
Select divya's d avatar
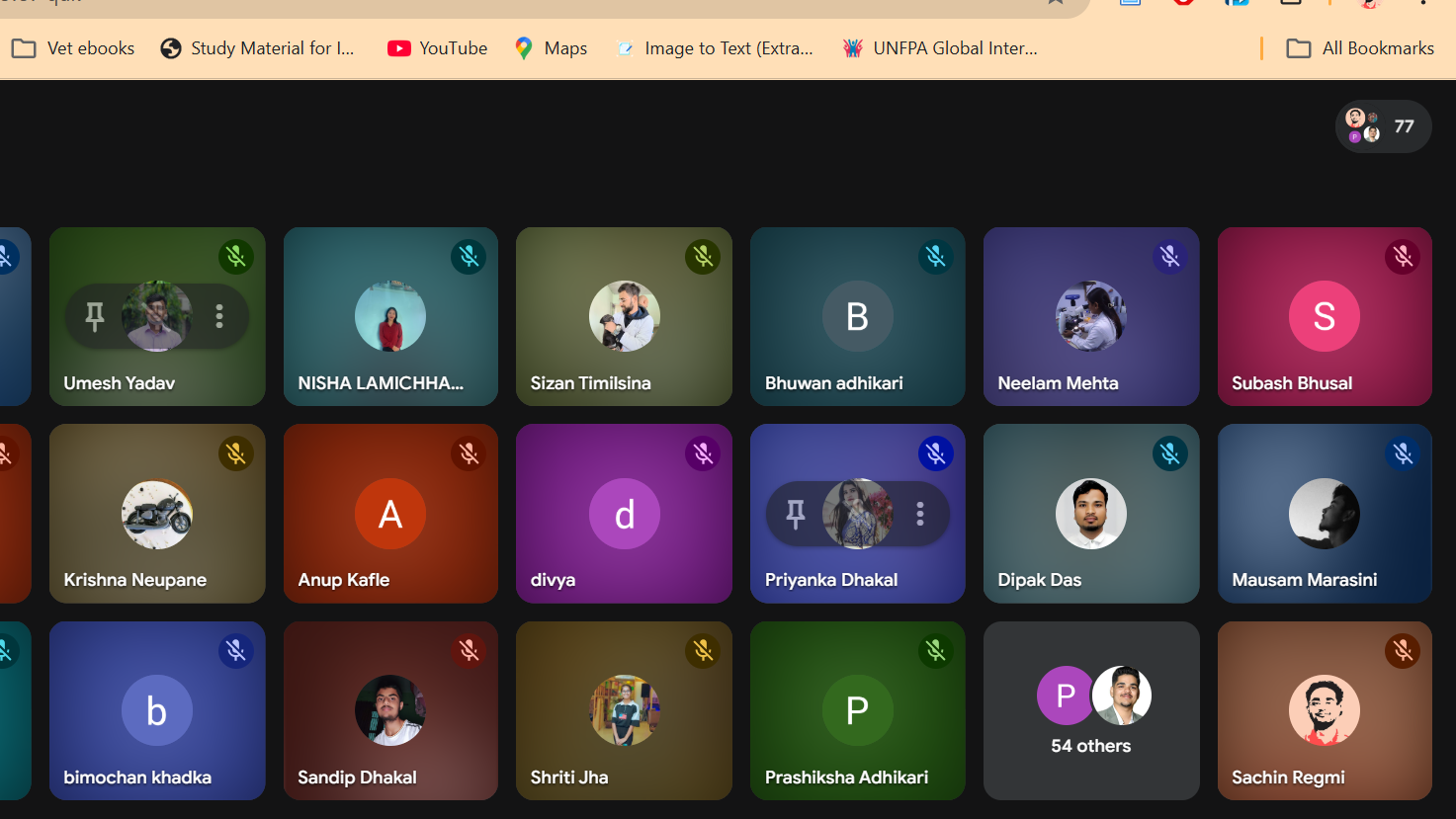(x=625, y=514)
